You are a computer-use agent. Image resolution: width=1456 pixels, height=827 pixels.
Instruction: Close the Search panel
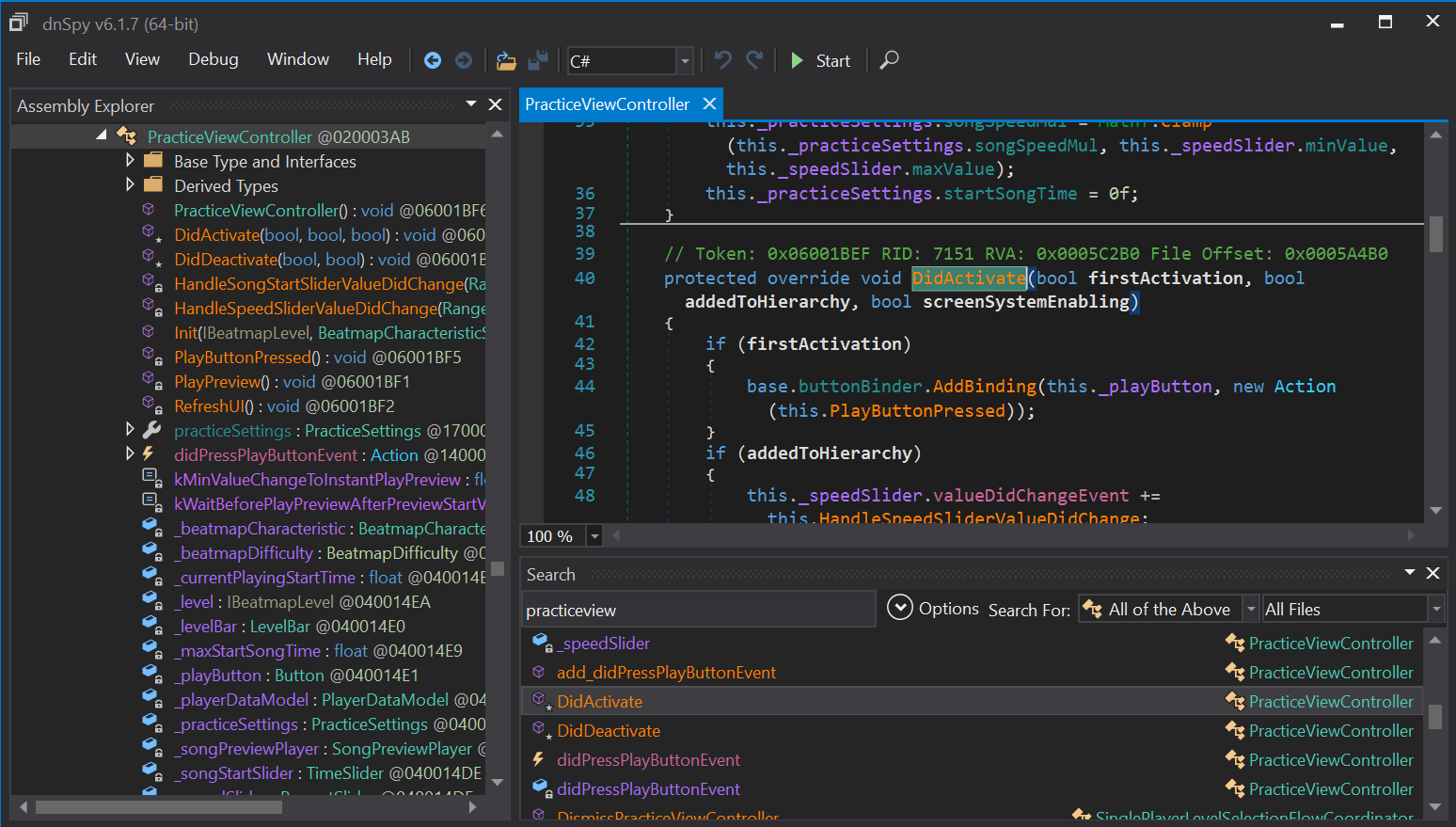point(1432,573)
